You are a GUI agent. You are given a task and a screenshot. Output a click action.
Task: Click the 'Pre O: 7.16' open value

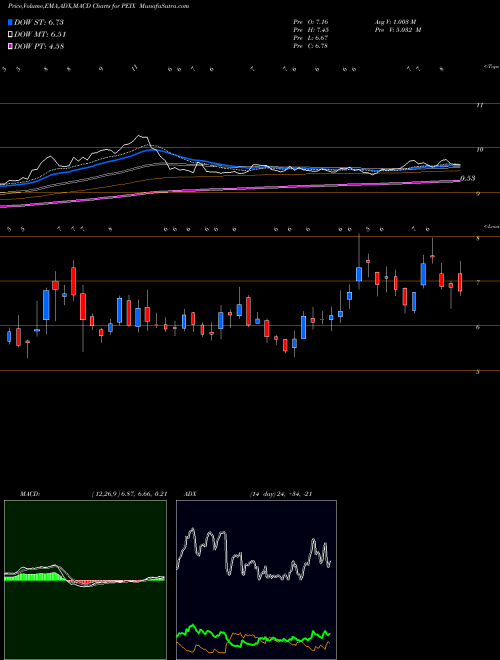coord(311,22)
